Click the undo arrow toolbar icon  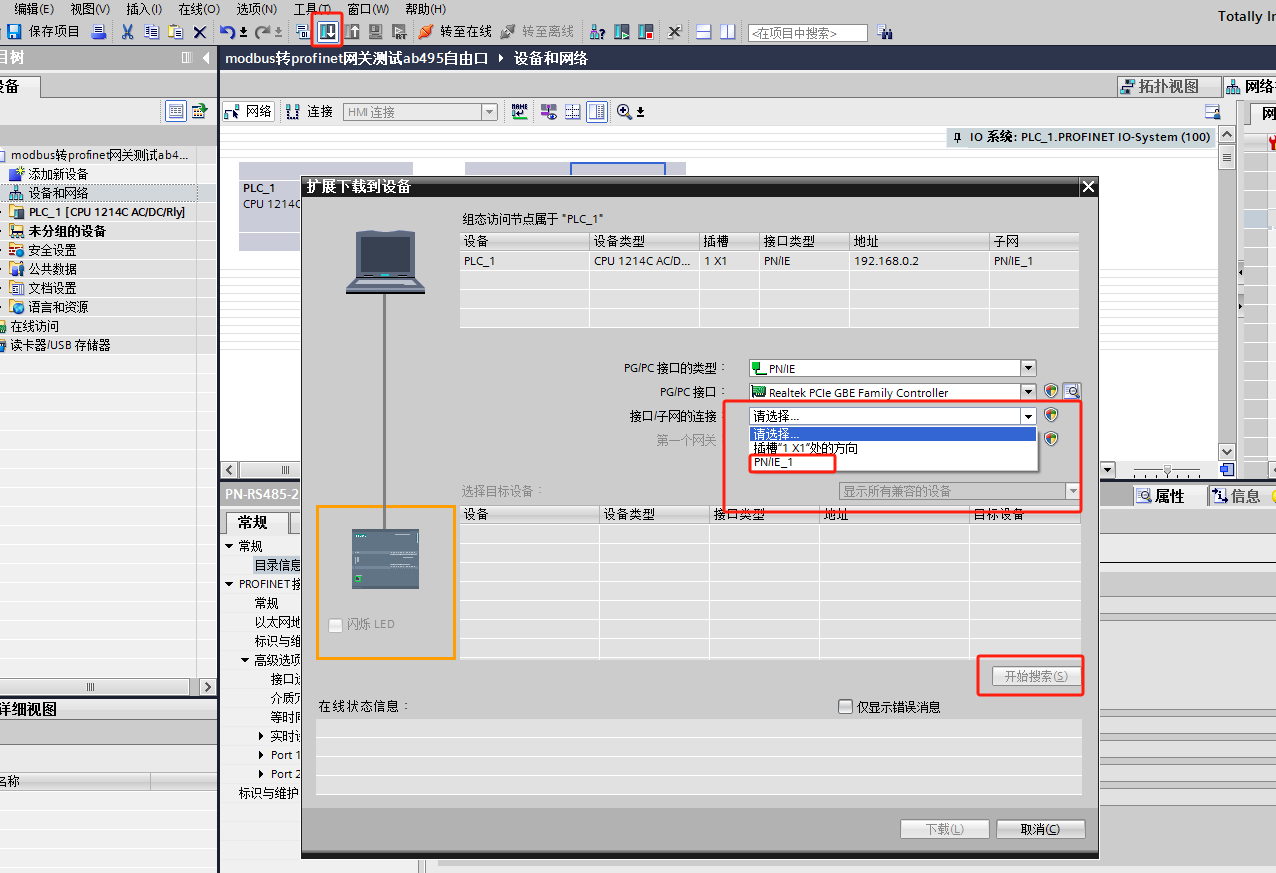pos(228,32)
